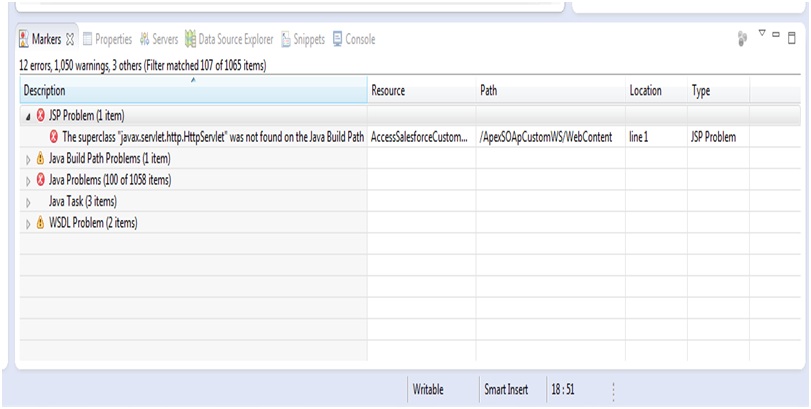
Task: Click the Console monitor icon
Action: coord(337,39)
